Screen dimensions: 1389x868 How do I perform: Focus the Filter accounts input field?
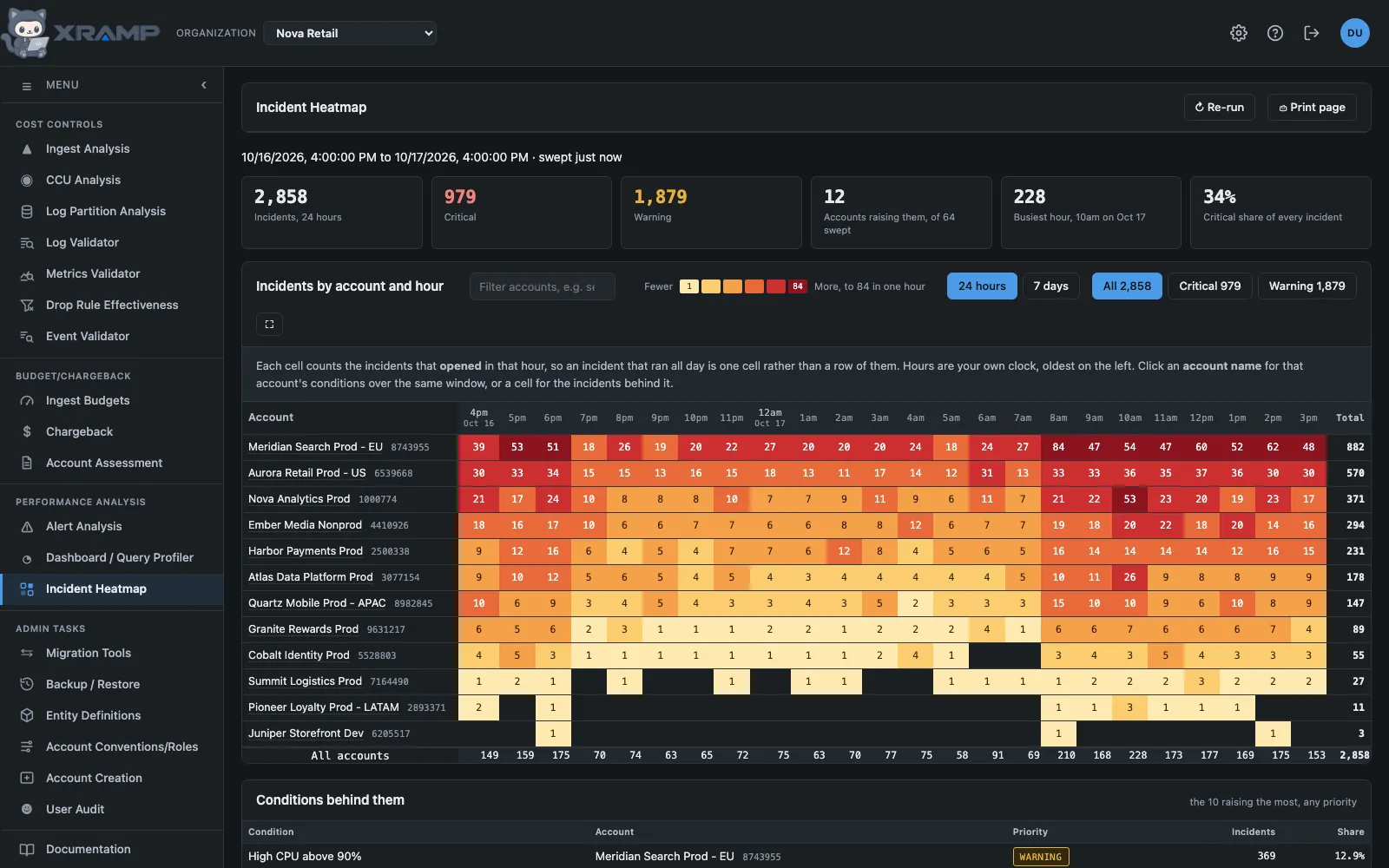(x=543, y=286)
